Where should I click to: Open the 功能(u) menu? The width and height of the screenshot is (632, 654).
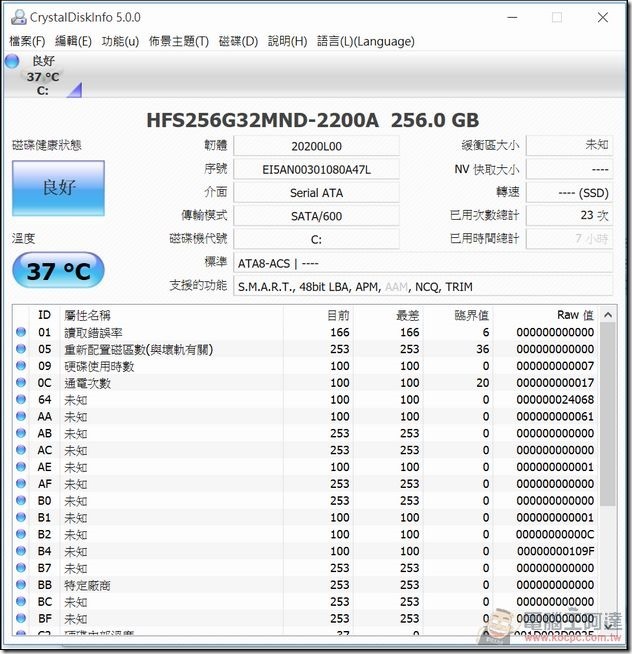120,41
